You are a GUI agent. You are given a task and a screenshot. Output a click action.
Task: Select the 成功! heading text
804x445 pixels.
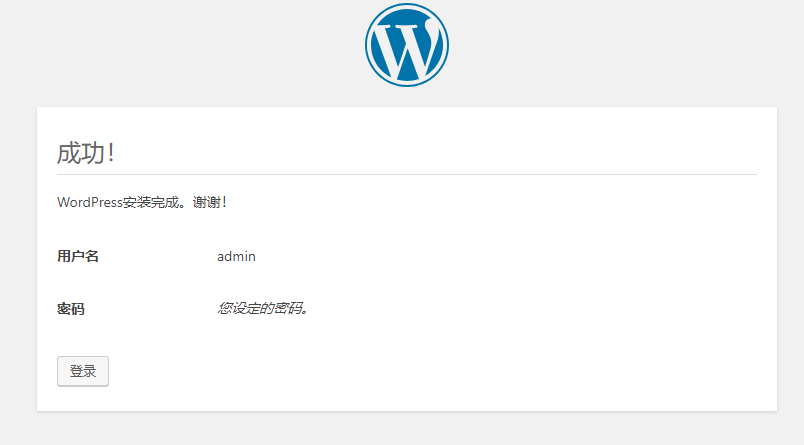[x=86, y=153]
